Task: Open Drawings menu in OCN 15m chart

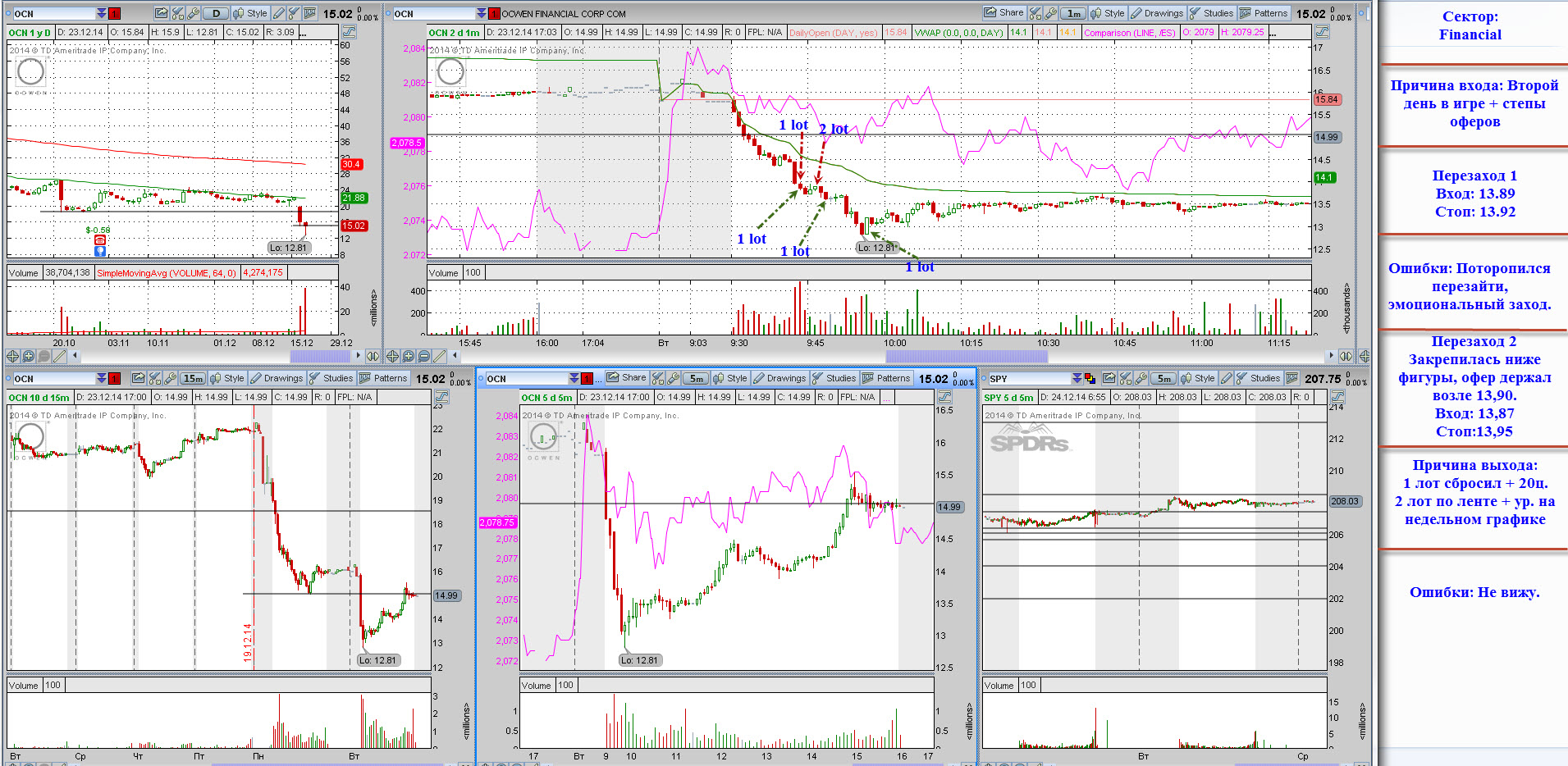Action: (x=277, y=378)
